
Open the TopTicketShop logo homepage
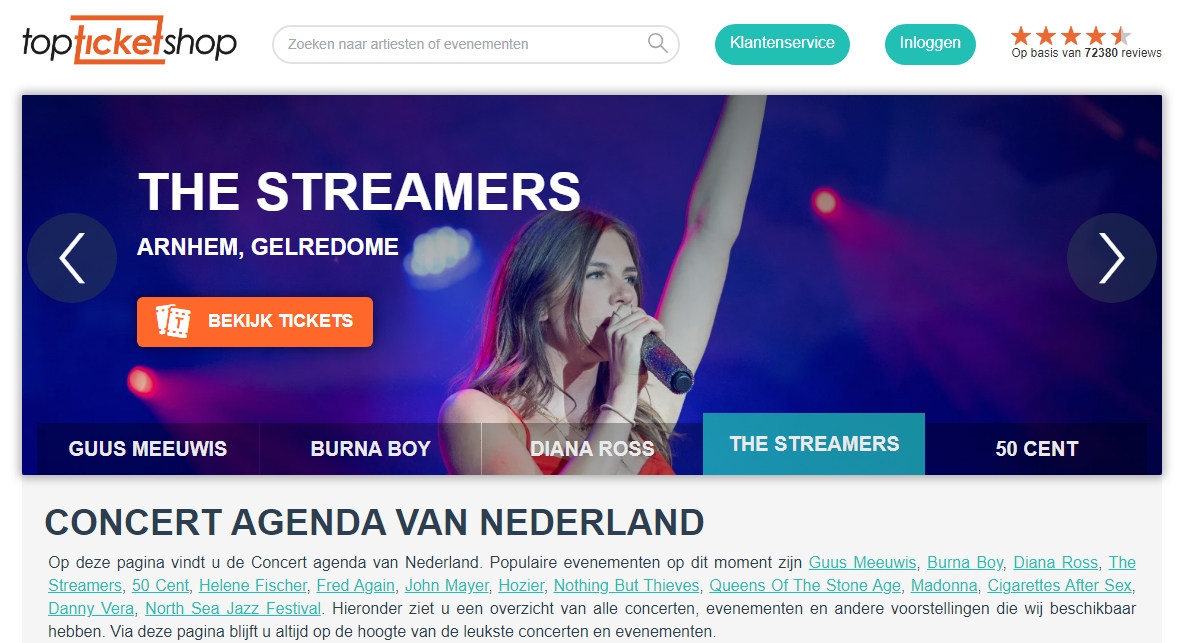(x=129, y=40)
